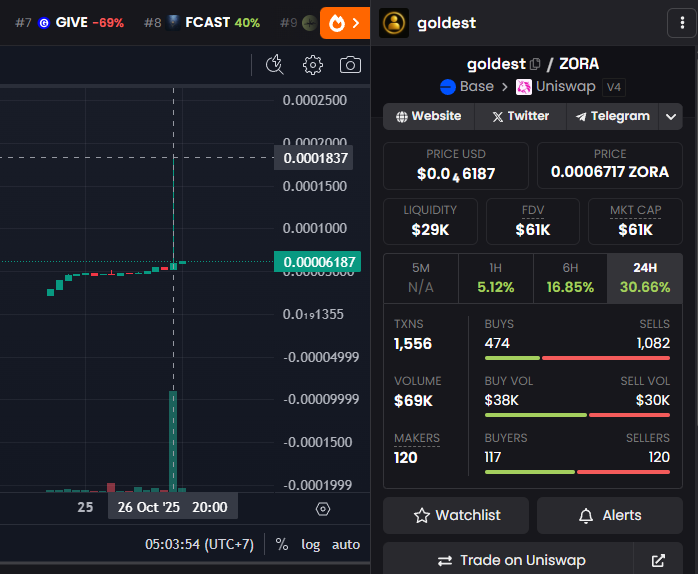Expand more social links chevron
Image resolution: width=698 pixels, height=574 pixels.
[670, 116]
